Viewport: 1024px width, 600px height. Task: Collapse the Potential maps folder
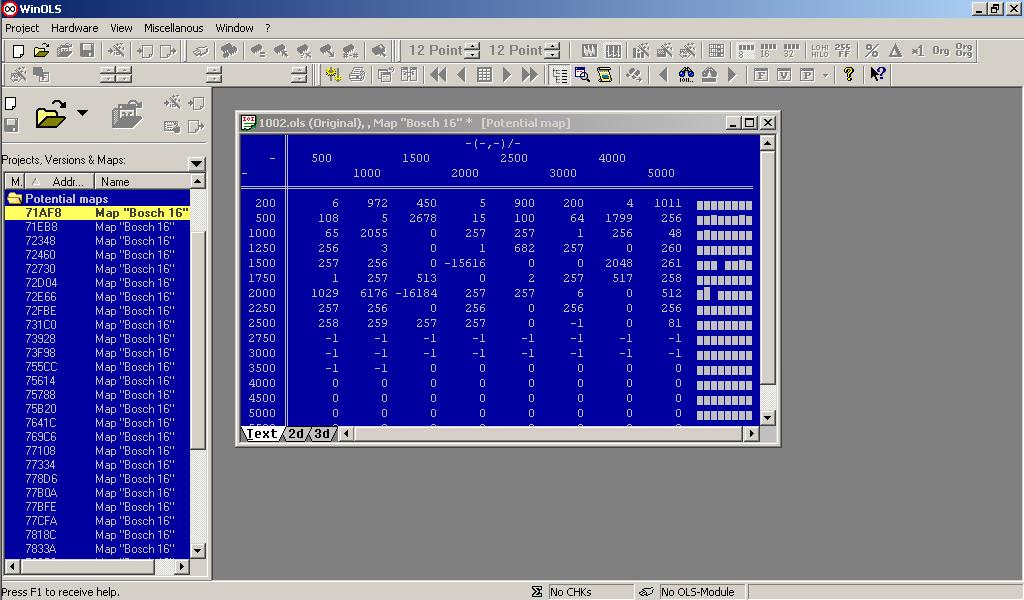(14, 198)
